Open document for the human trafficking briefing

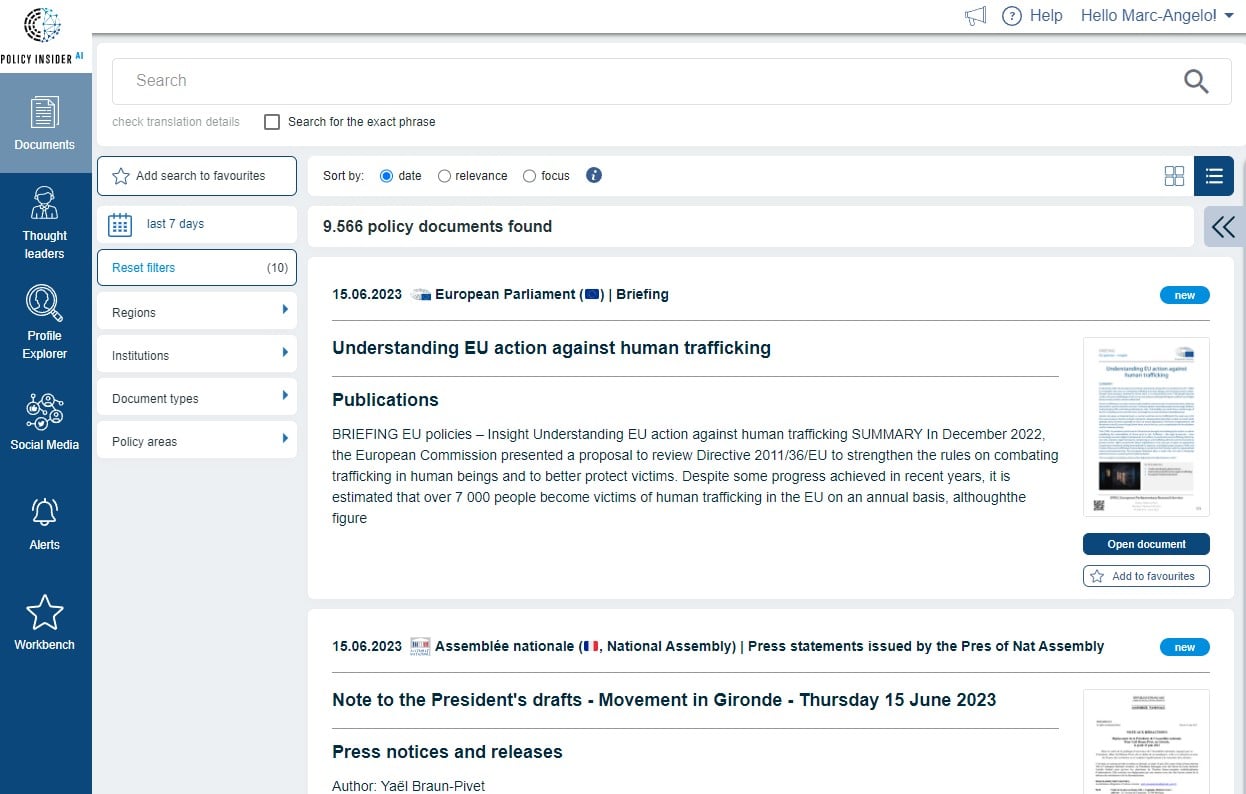tap(1145, 543)
